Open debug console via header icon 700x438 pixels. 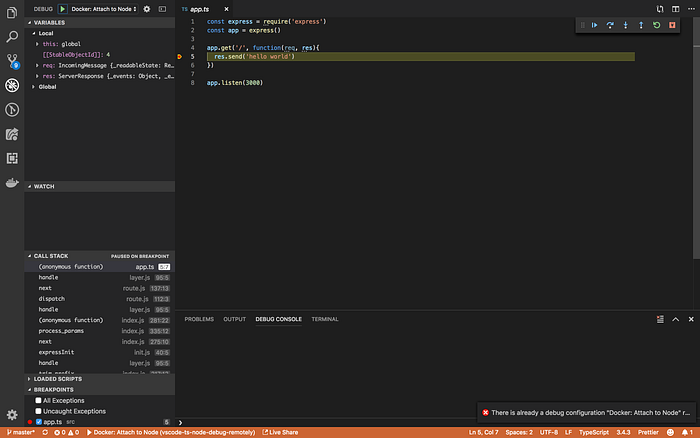(162, 9)
